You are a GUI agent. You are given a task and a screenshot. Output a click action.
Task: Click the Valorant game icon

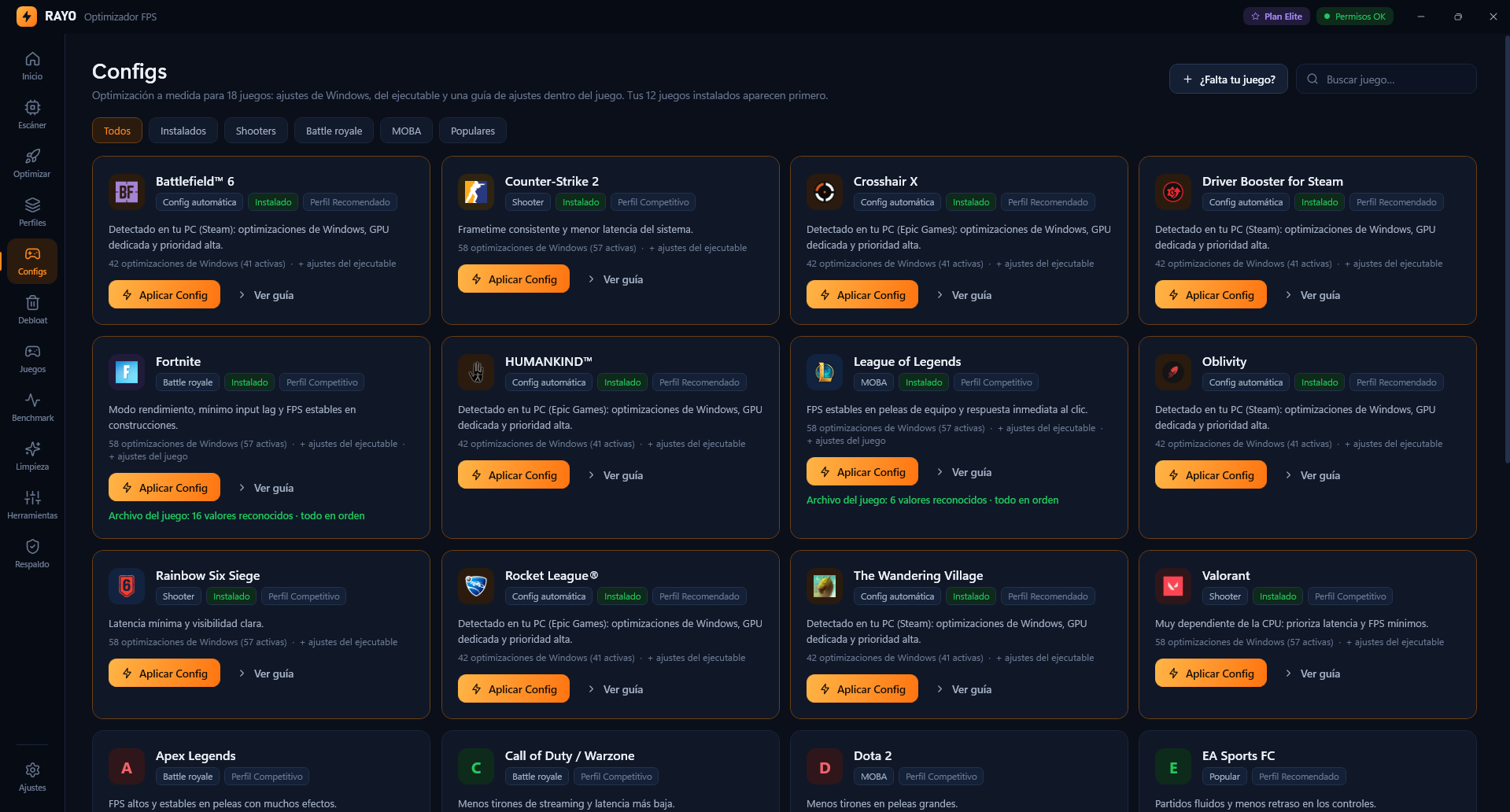tap(1173, 586)
